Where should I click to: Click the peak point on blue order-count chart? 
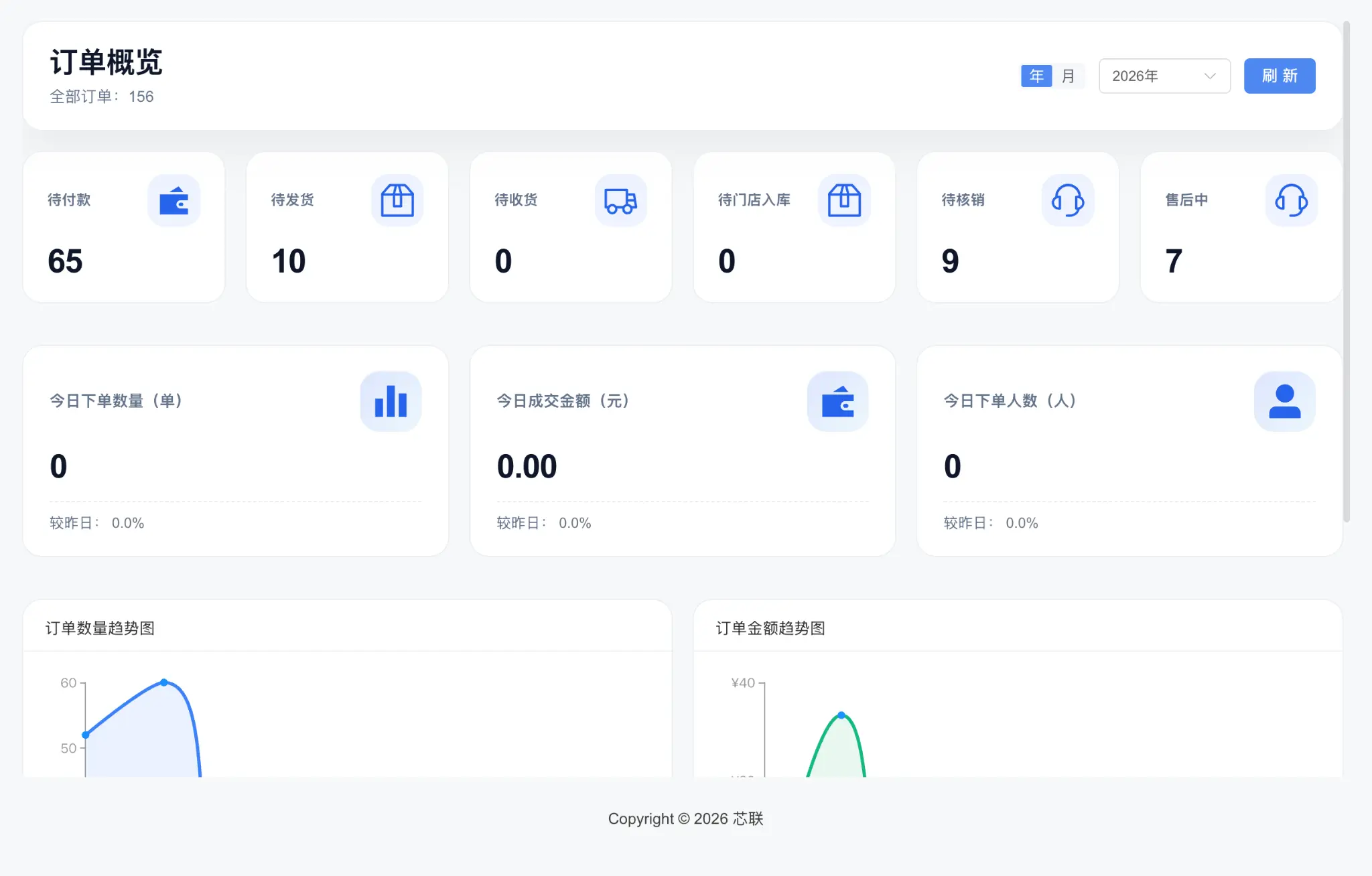(x=164, y=682)
